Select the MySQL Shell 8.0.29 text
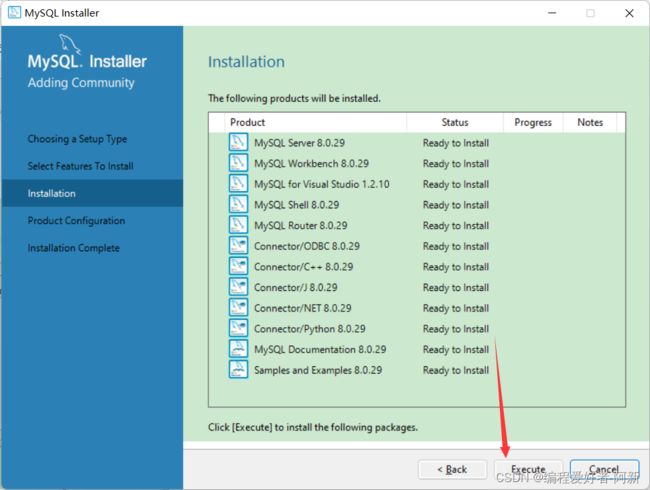Viewport: 650px width, 490px height. pyautogui.click(x=296, y=205)
